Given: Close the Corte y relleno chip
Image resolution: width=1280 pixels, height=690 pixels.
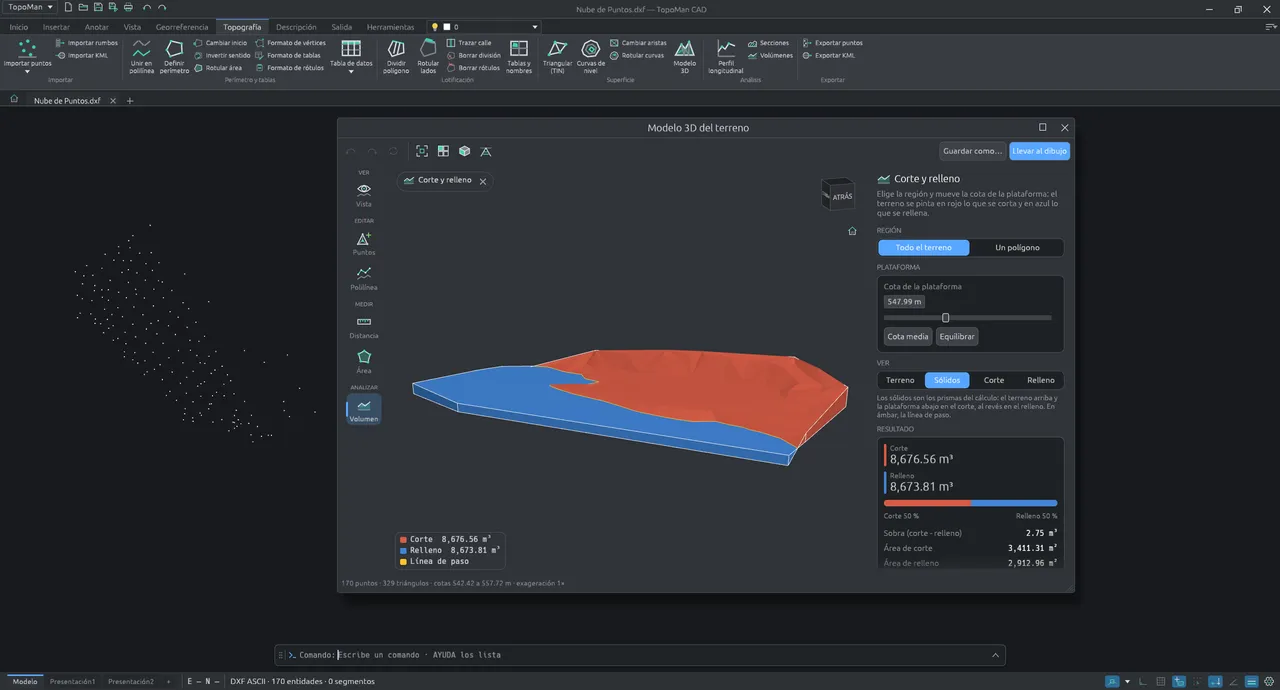Looking at the screenshot, I should (483, 181).
